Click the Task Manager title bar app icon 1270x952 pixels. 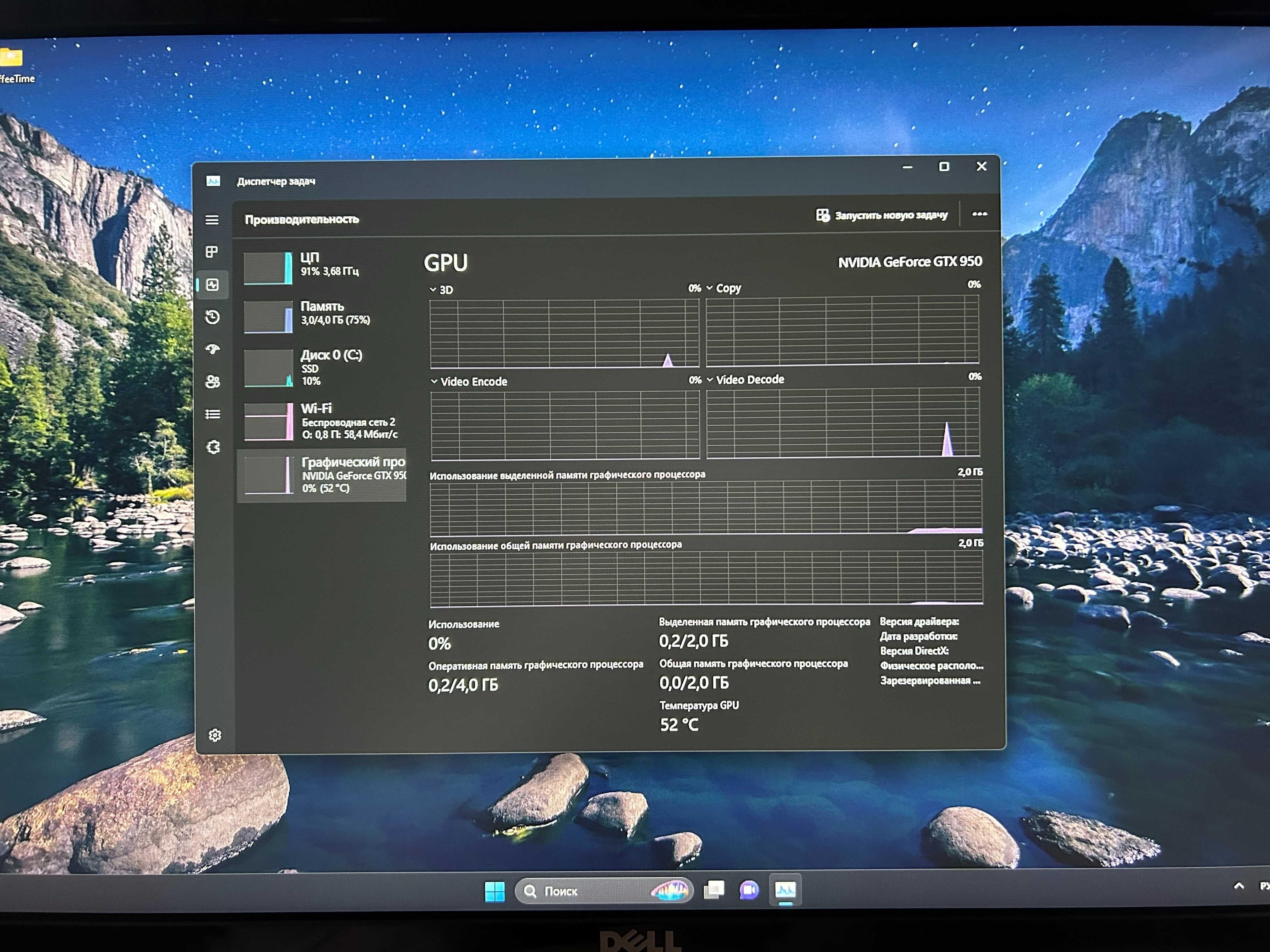pyautogui.click(x=213, y=181)
